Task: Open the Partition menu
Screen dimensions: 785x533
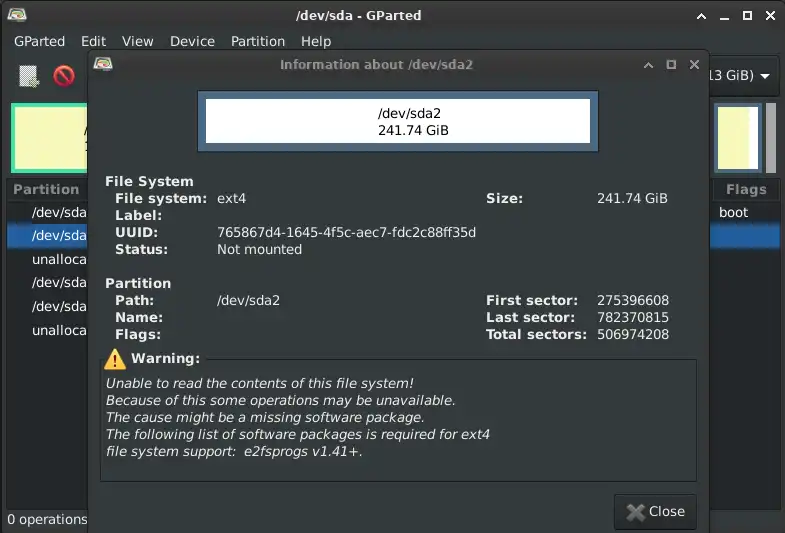Action: coord(258,41)
